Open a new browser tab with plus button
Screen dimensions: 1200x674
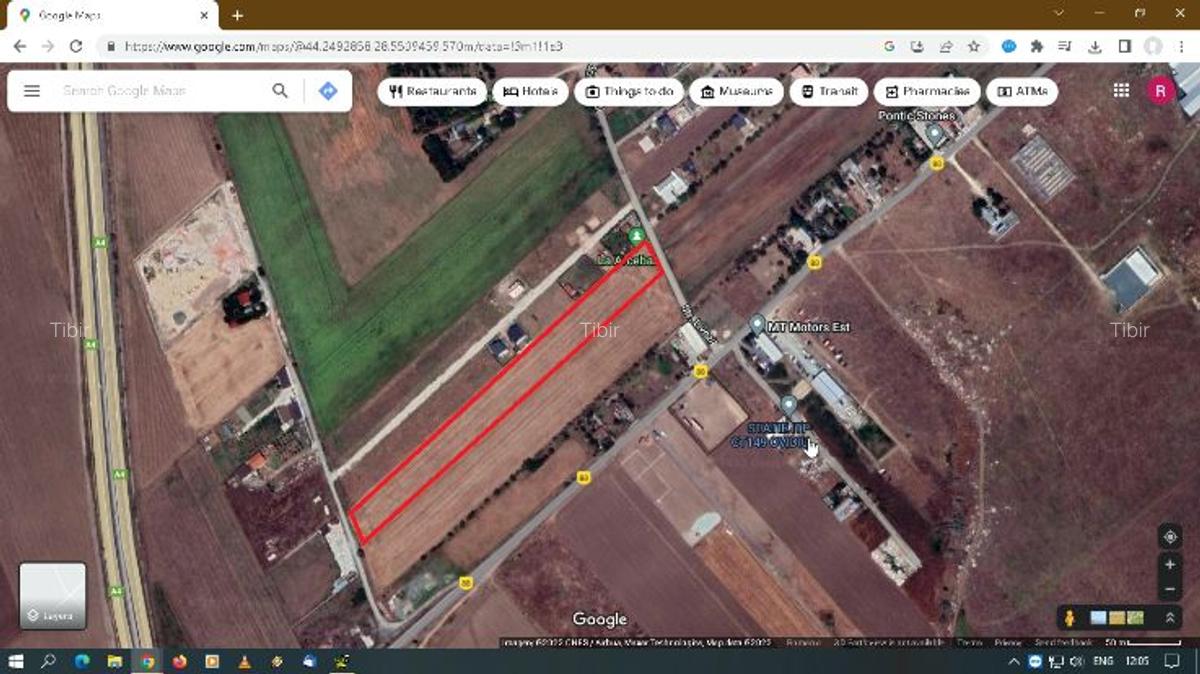236,16
